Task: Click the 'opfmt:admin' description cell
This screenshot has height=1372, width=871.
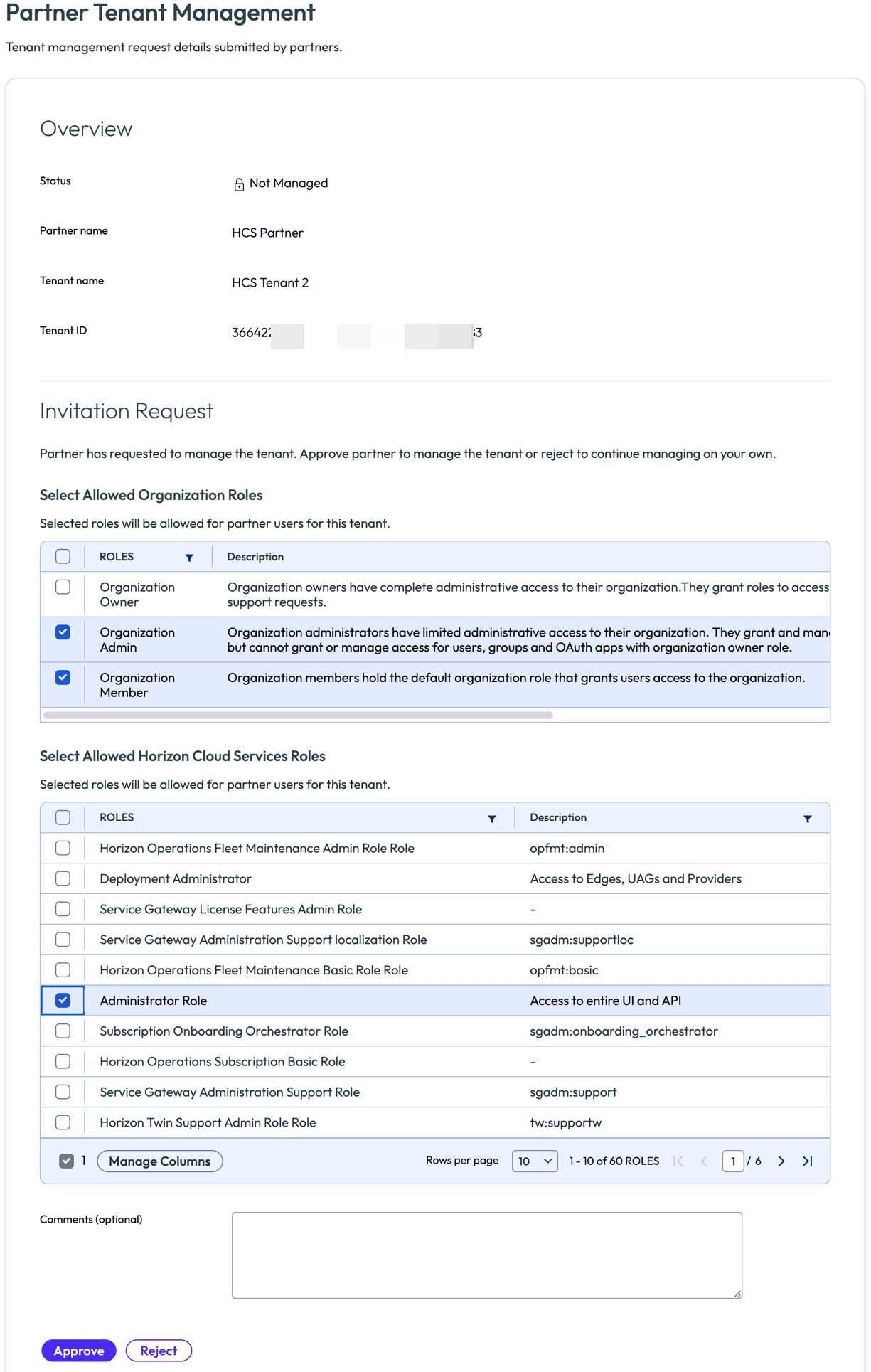Action: coord(567,849)
